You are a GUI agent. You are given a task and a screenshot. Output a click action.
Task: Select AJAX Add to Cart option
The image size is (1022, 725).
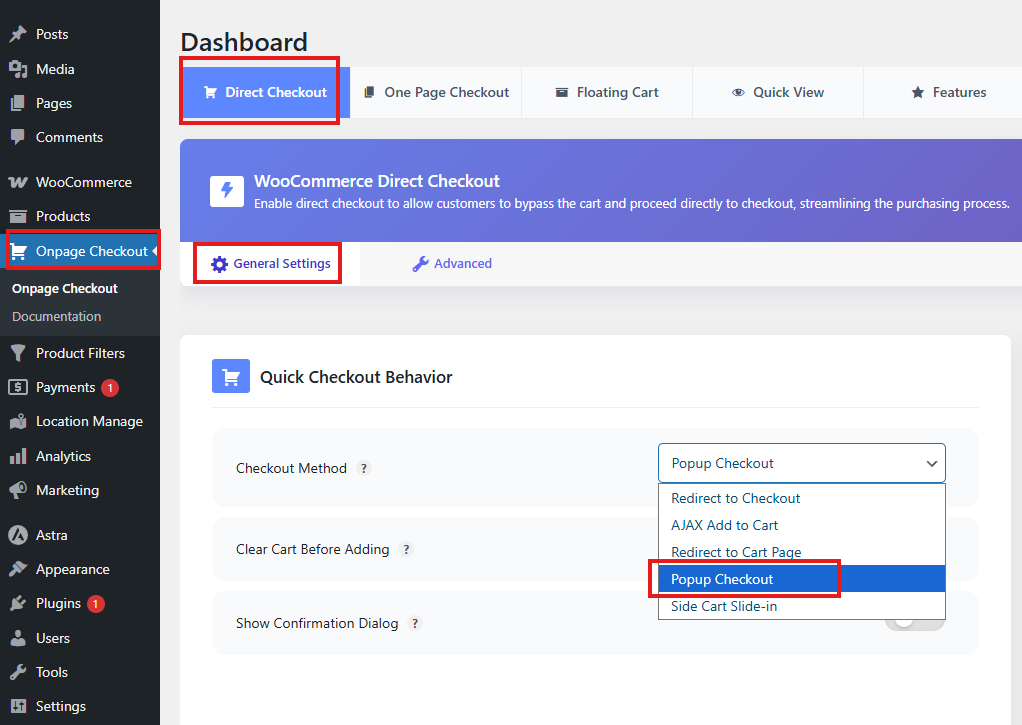[x=802, y=525]
